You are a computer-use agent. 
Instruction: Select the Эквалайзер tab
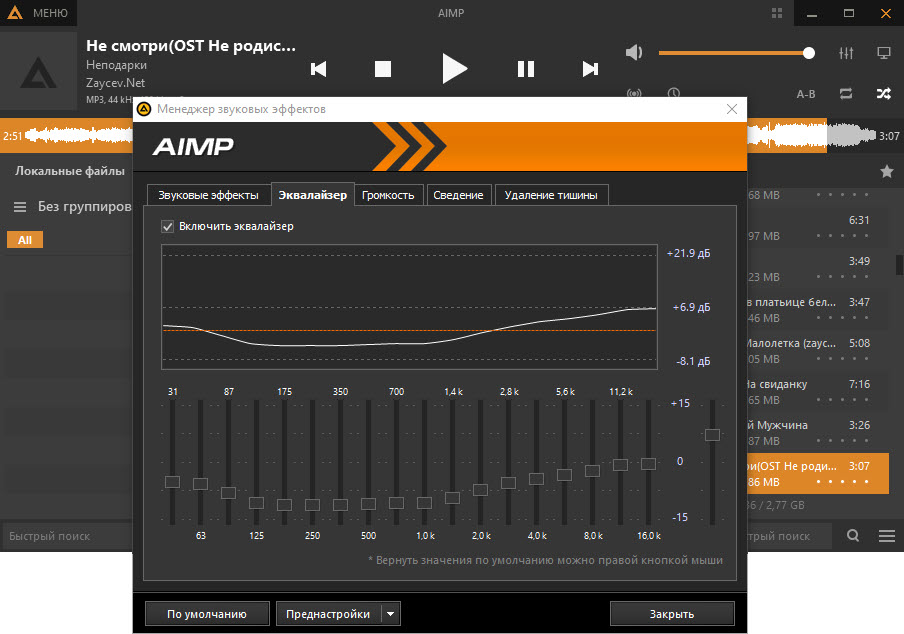(x=312, y=195)
